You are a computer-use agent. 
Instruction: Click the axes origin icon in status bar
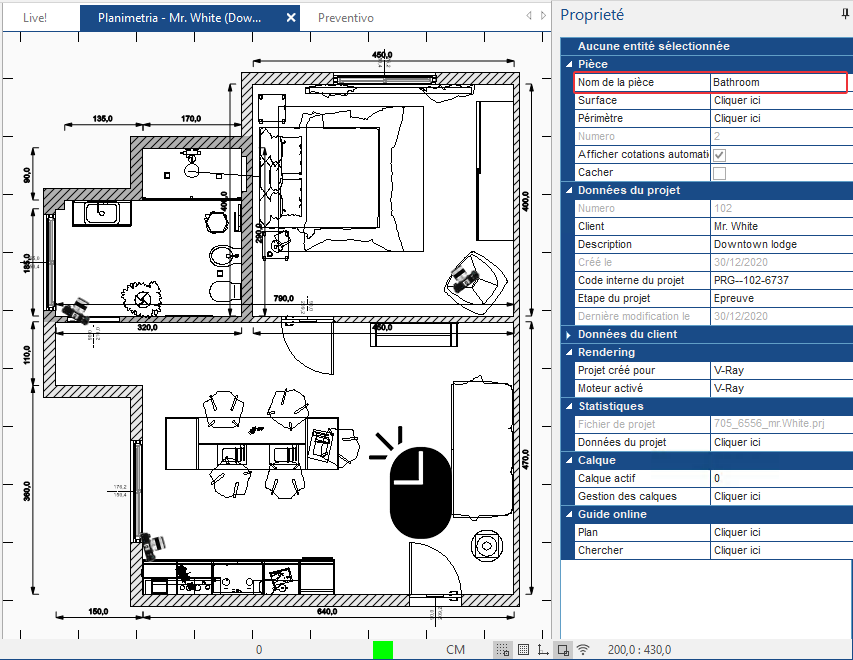coord(543,650)
